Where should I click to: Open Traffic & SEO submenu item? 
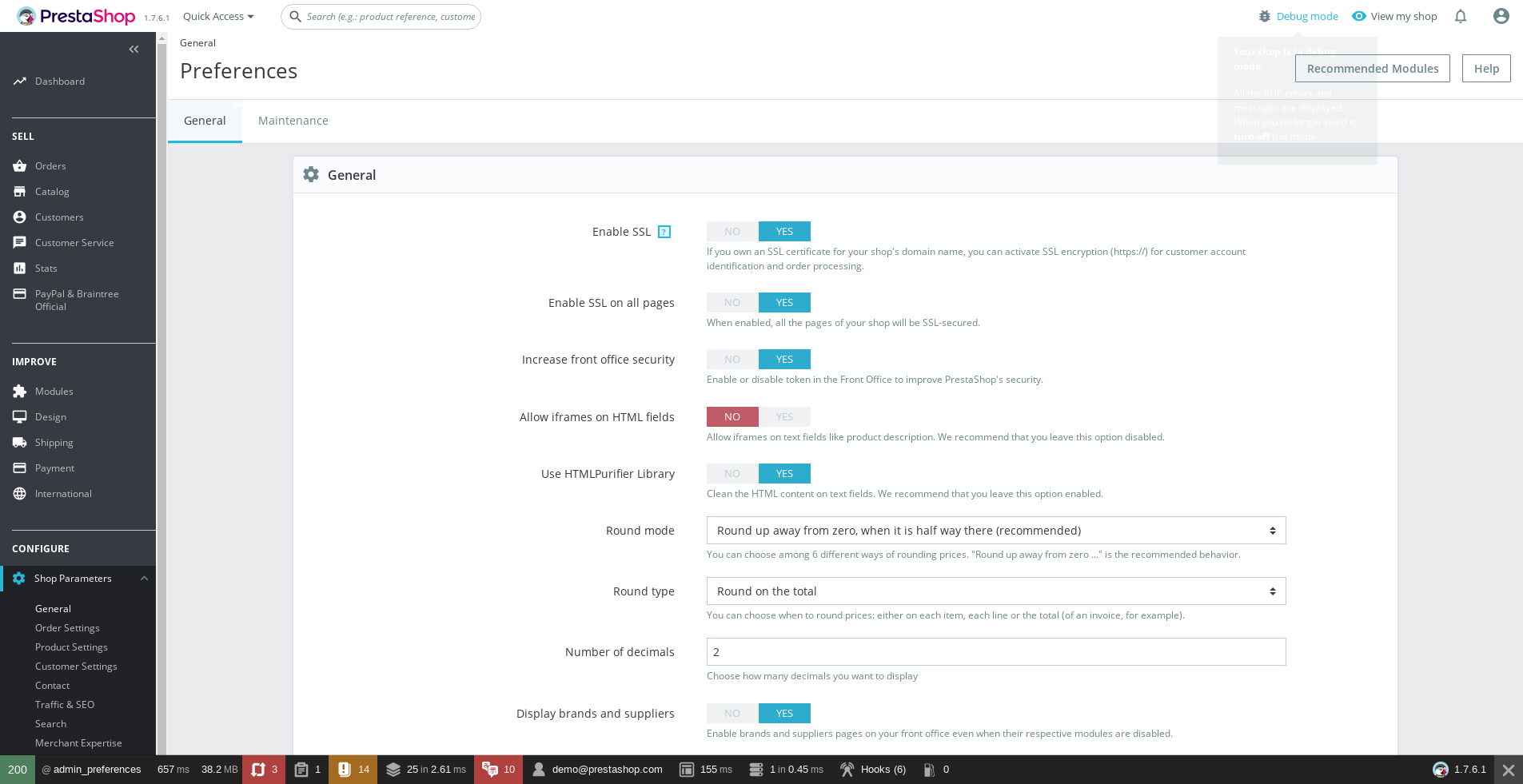[65, 705]
